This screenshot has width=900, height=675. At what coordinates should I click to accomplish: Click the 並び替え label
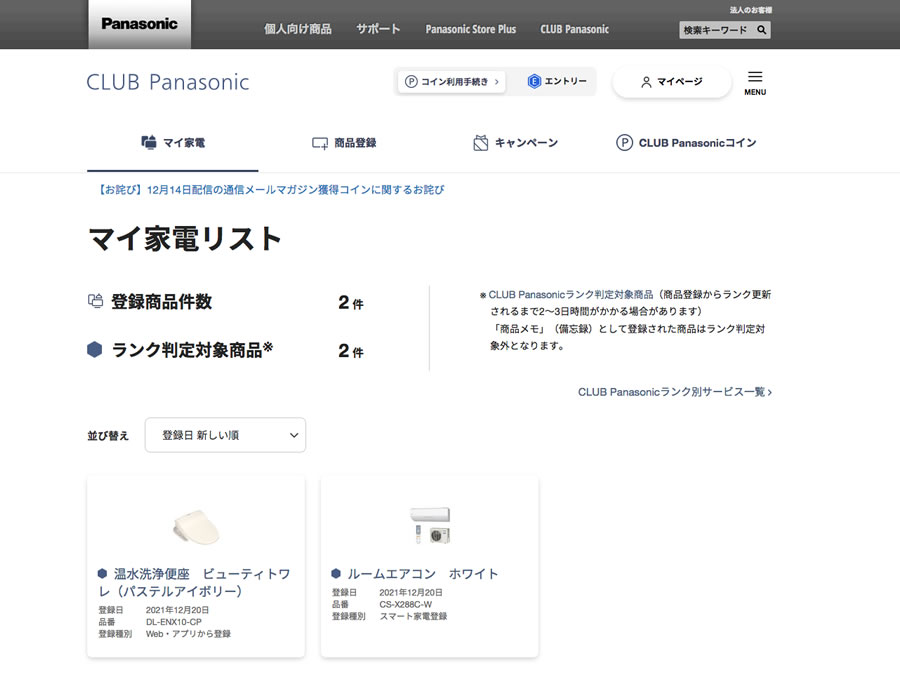tap(108, 436)
